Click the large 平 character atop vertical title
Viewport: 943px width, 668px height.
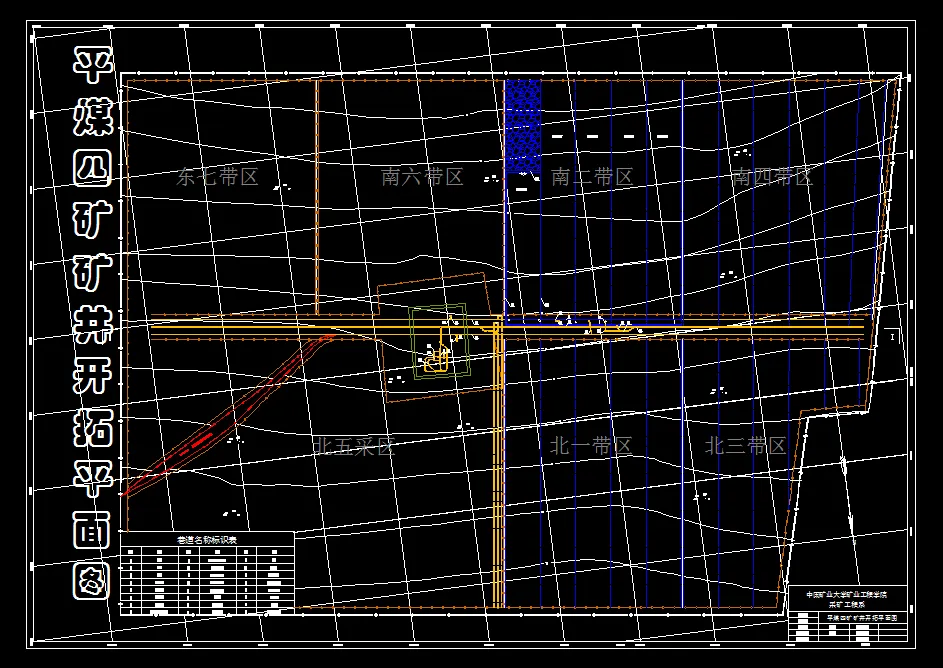tap(93, 65)
